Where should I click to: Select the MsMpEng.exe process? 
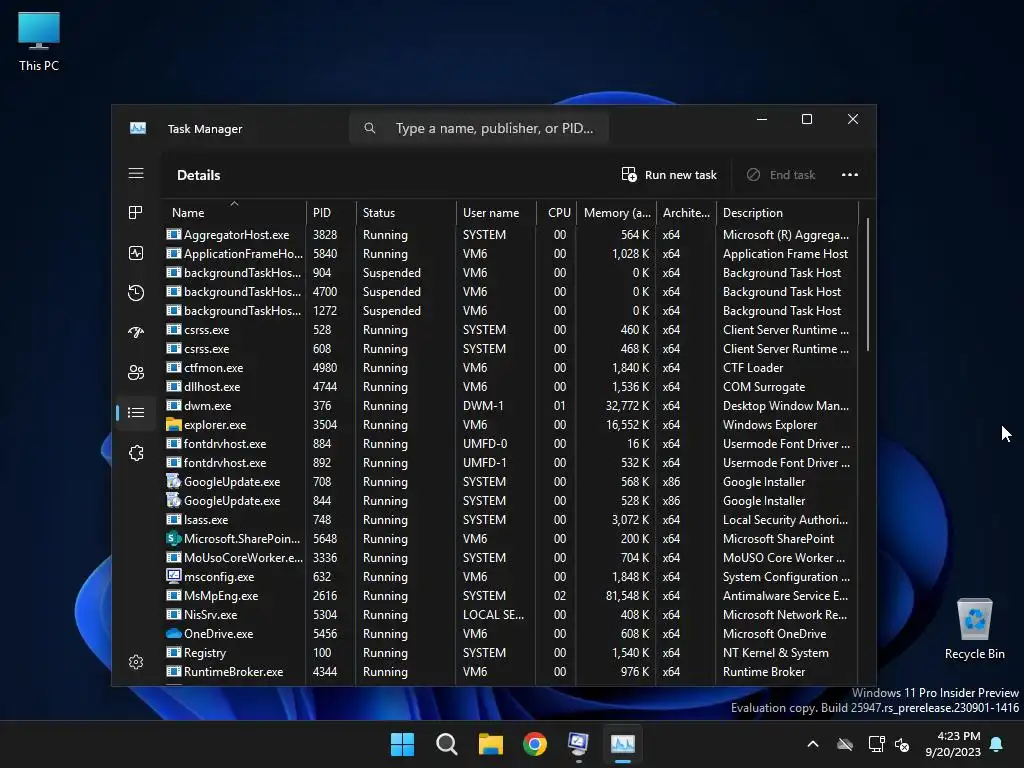point(511,596)
